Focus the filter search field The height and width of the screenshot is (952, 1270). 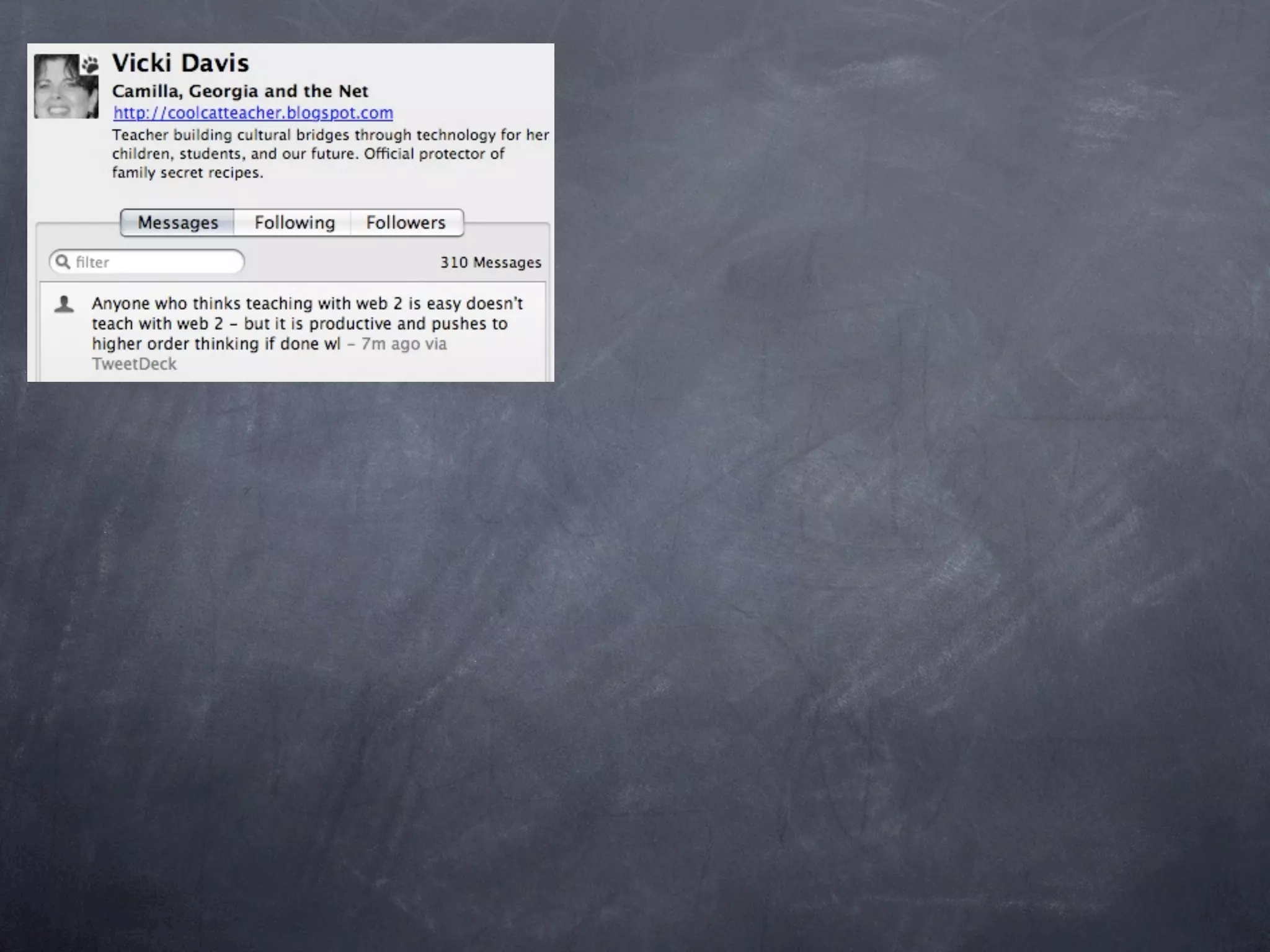click(155, 262)
